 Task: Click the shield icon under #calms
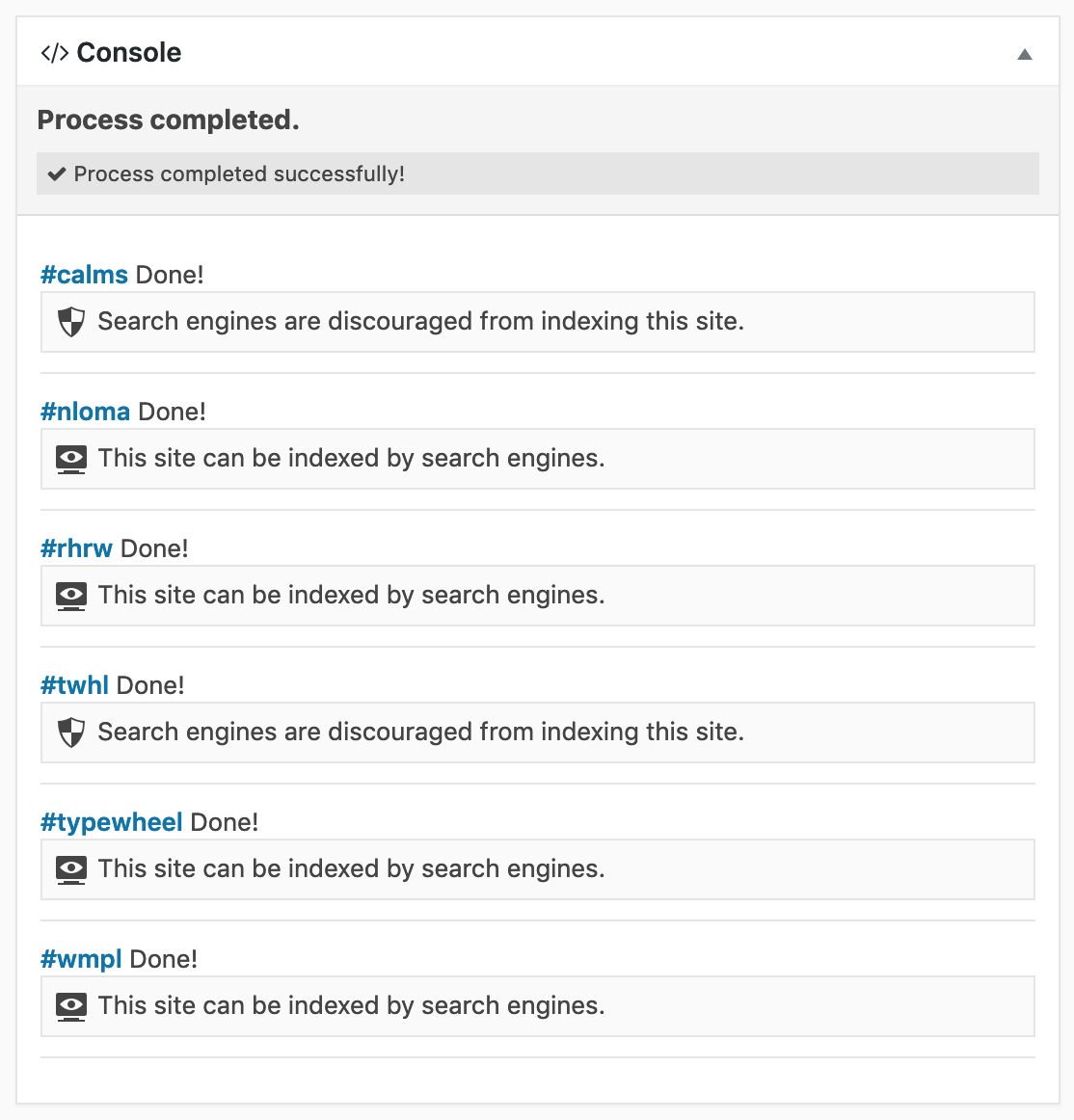click(71, 321)
